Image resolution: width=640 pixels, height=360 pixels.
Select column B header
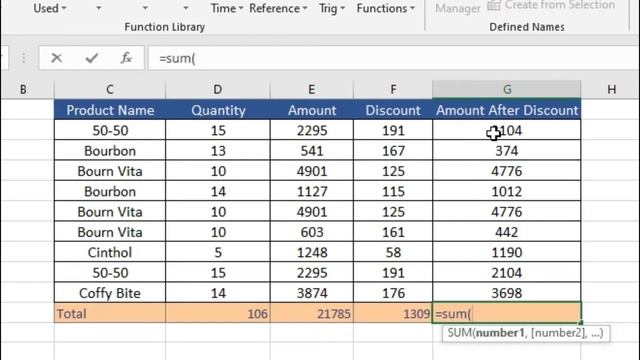[x=23, y=89]
